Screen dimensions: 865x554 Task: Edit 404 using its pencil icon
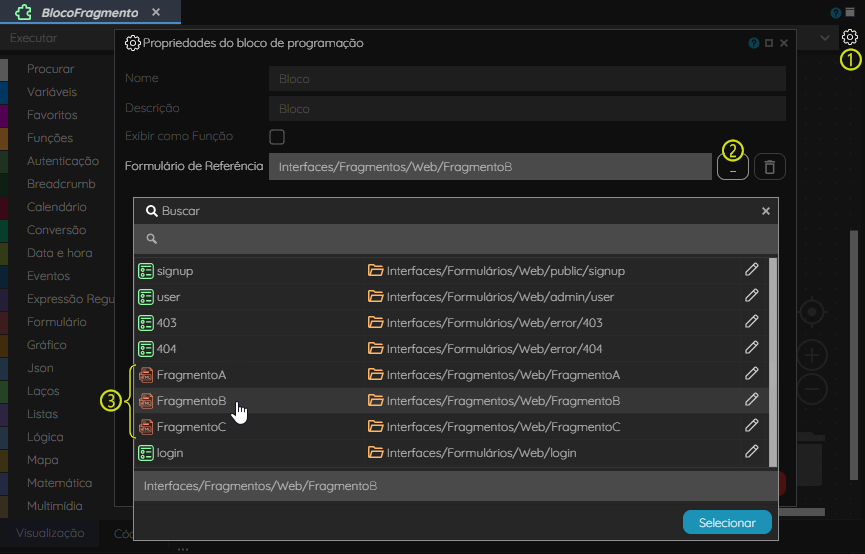click(x=751, y=347)
